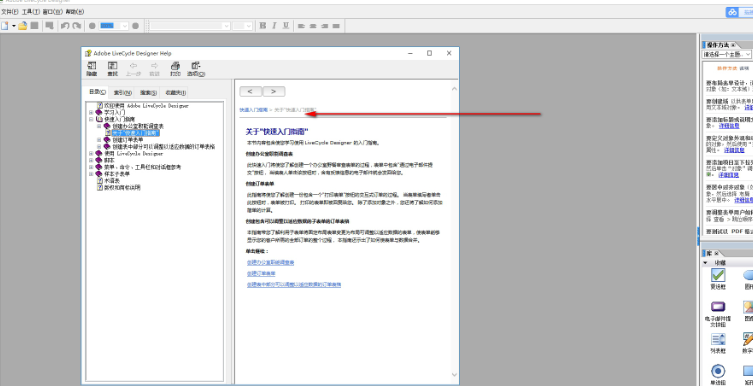753x386 pixels.
Task: Expand the 创建办公室财物调查表 tree node
Action: (99, 126)
